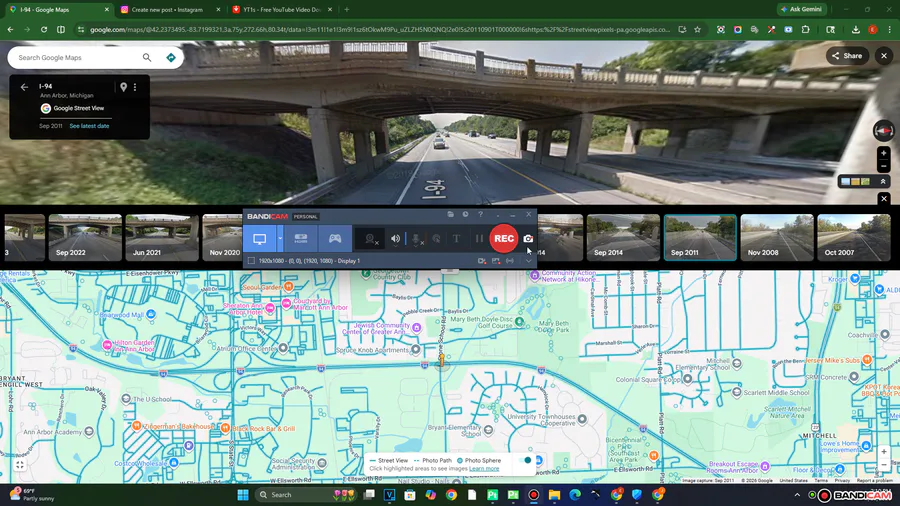
Task: Select Sep 2014 imagery thumbnail
Action: click(x=623, y=238)
